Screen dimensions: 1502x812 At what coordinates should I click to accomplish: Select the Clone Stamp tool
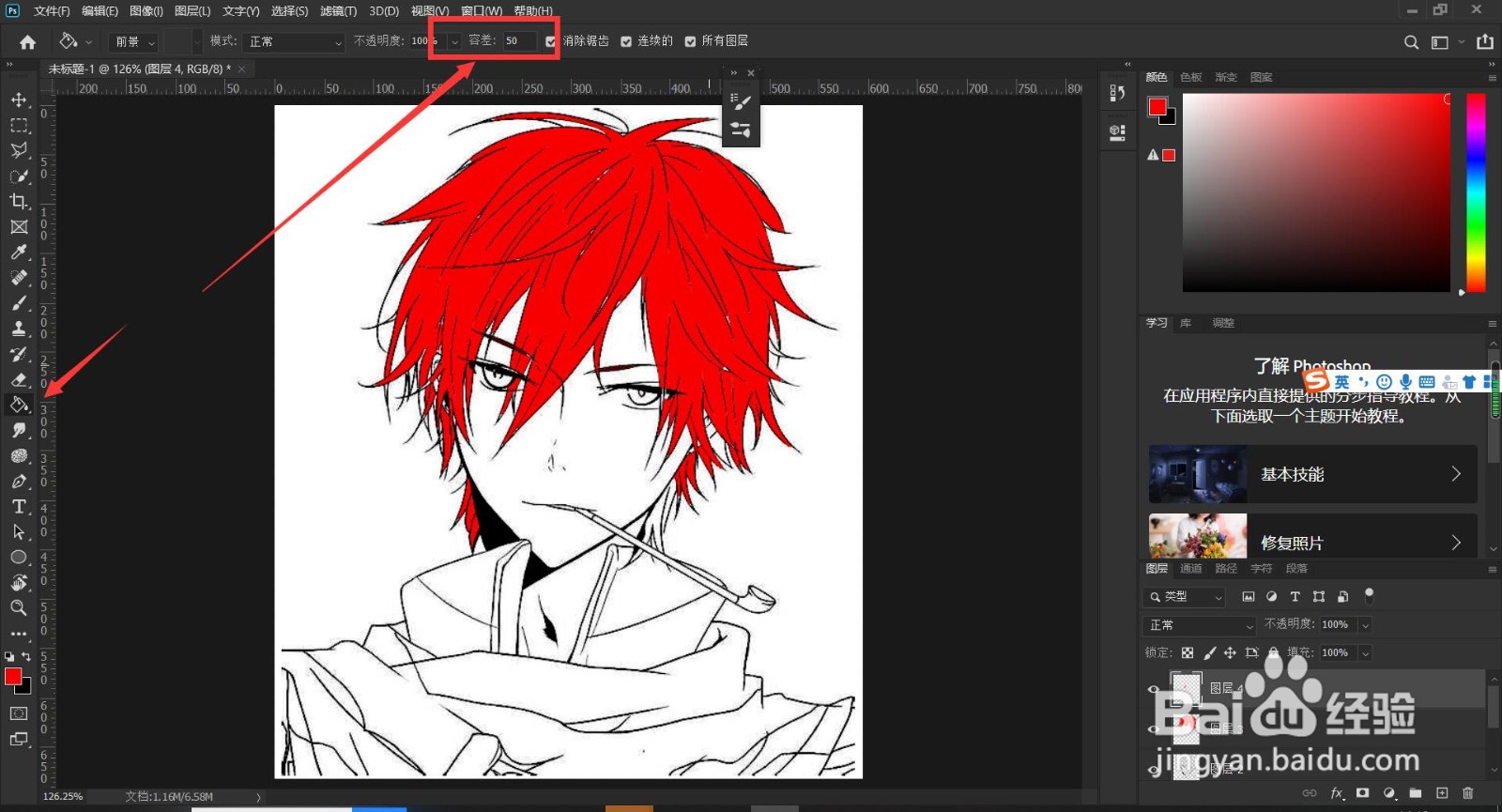[x=19, y=329]
